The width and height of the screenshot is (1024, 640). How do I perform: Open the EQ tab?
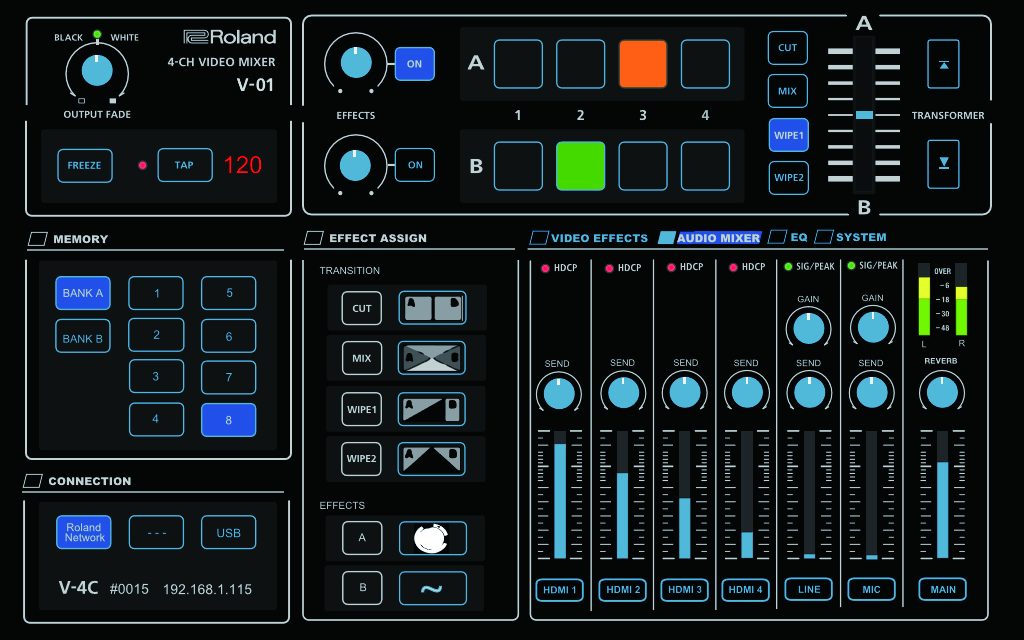(788, 237)
